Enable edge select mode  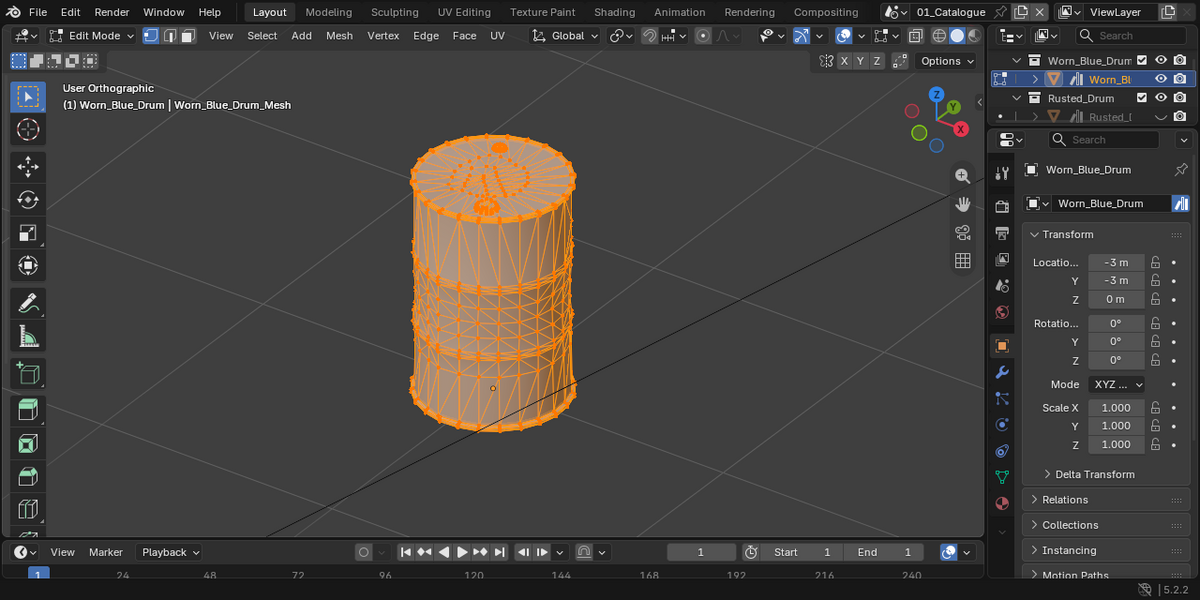pos(170,35)
